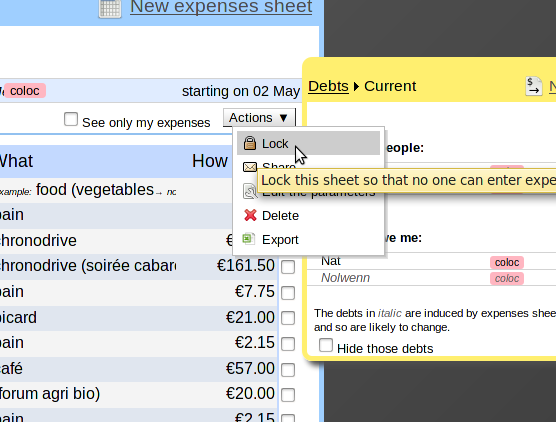Check the box for the €161.50 chronodrive expense
556x422 pixels.
click(x=288, y=267)
